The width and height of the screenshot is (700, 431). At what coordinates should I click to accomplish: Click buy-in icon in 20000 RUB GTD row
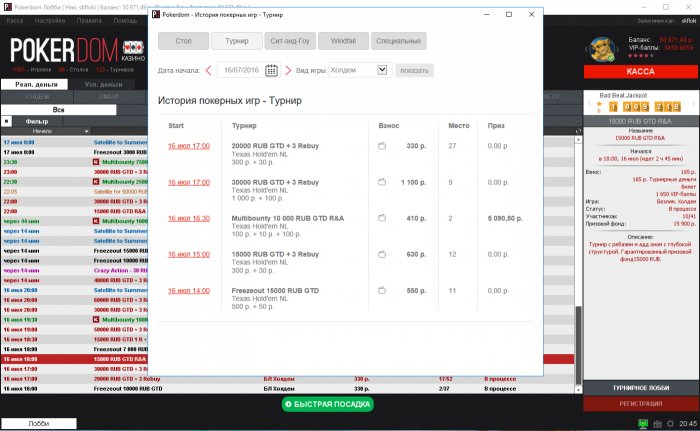click(382, 146)
